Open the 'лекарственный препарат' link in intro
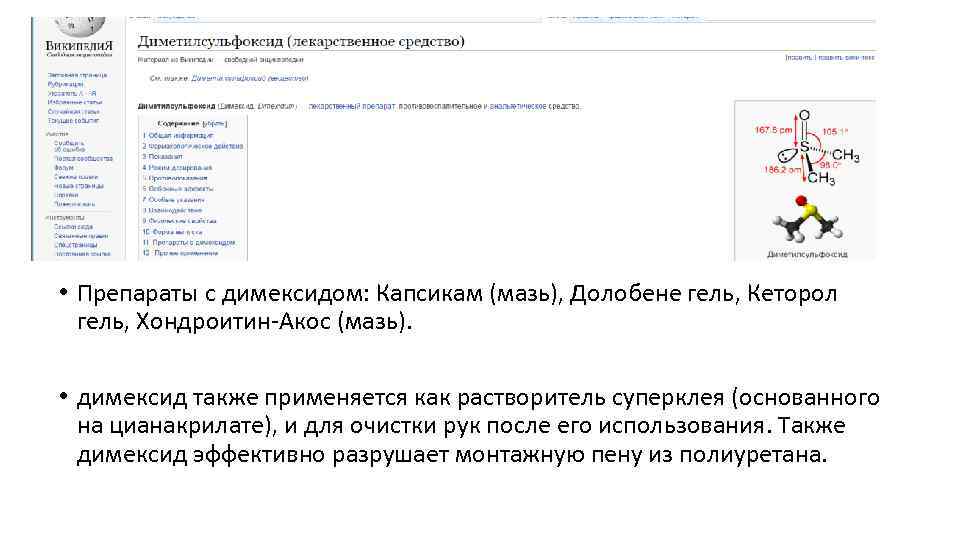The image size is (960, 540). 352,106
